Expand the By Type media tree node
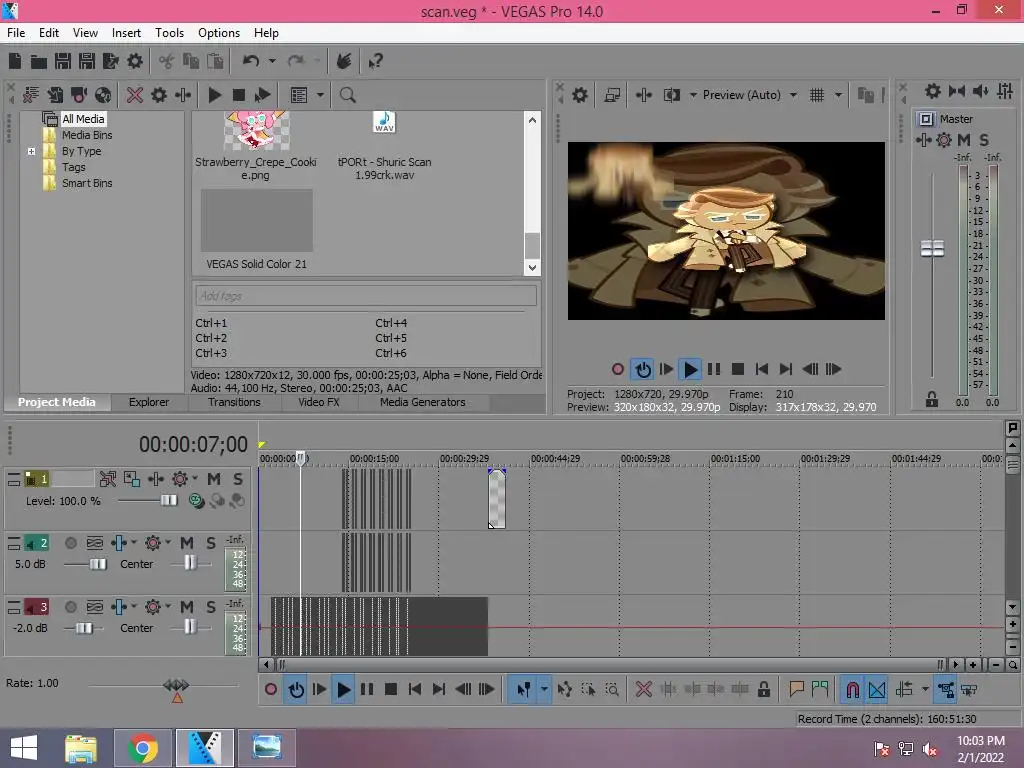The width and height of the screenshot is (1024, 768). 31,152
